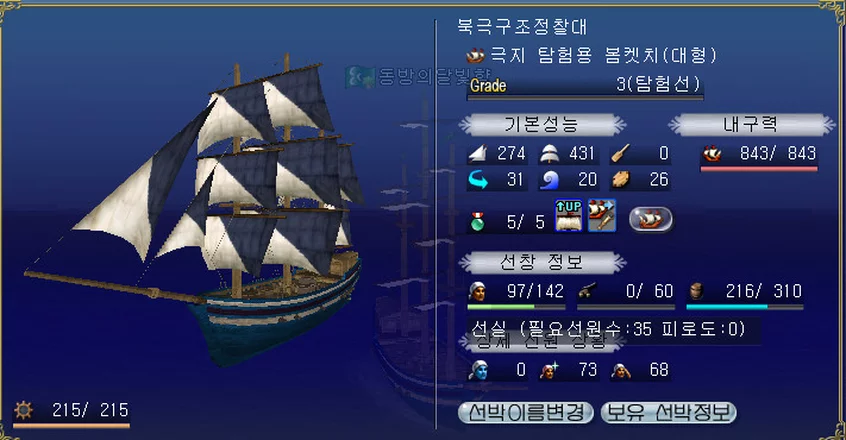The height and width of the screenshot is (440, 846).
Task: Click the turning speed arrow icon
Action: tap(477, 180)
